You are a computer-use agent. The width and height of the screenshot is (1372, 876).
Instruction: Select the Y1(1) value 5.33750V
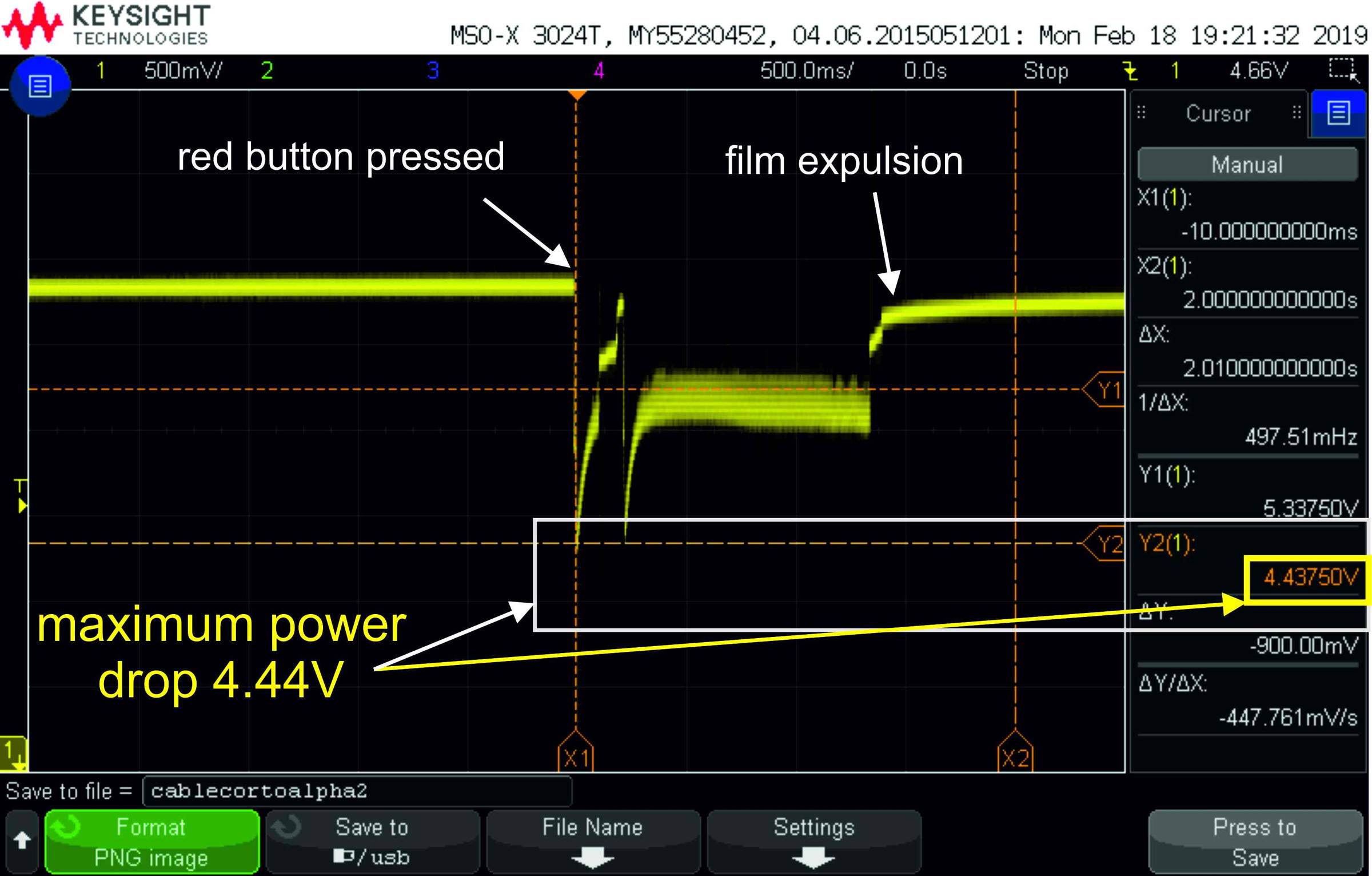[x=1310, y=508]
